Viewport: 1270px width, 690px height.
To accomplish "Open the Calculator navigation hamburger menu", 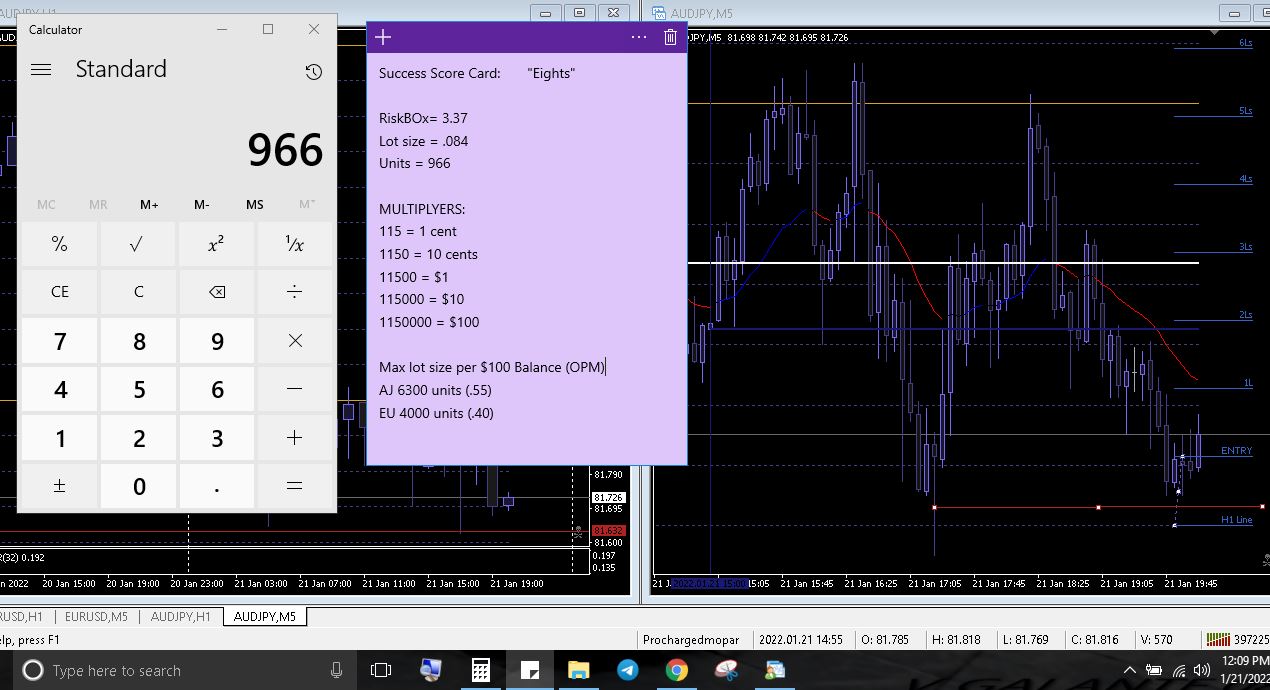I will tap(41, 70).
